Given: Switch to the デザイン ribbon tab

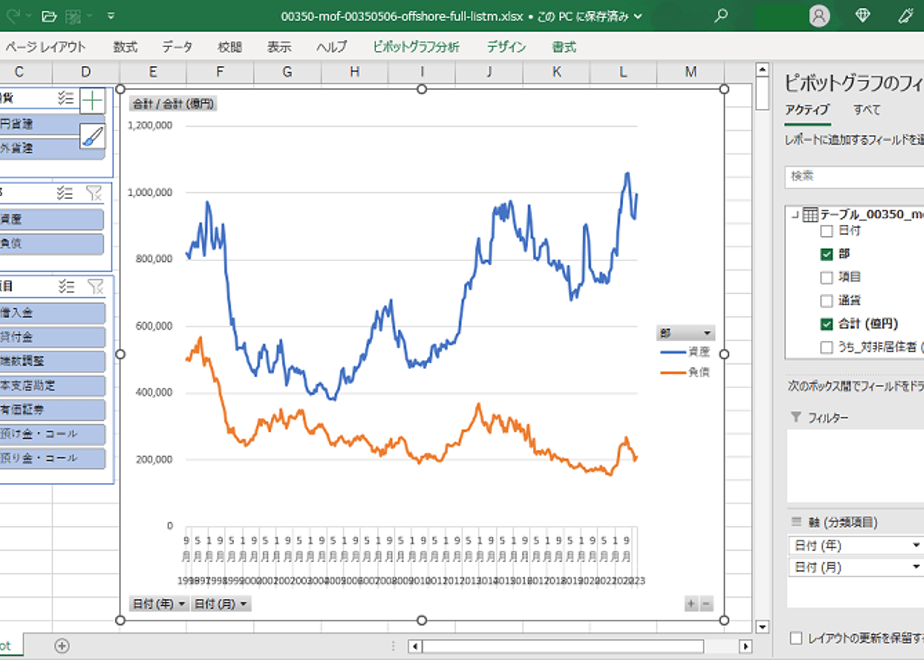Looking at the screenshot, I should tap(506, 47).
